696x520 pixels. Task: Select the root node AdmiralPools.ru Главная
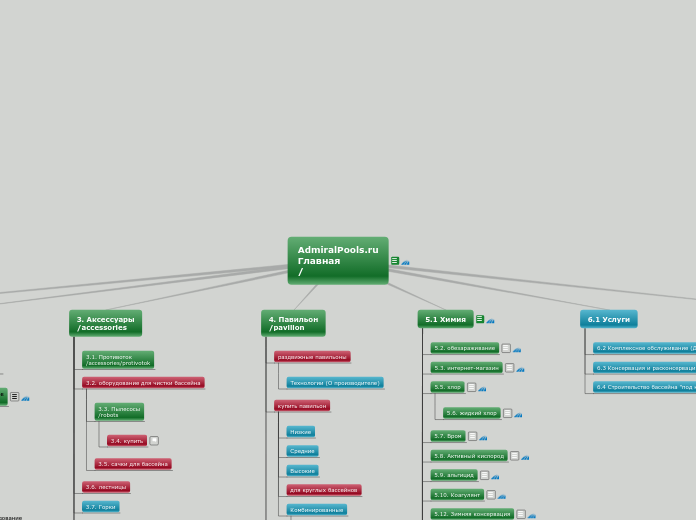[338, 261]
